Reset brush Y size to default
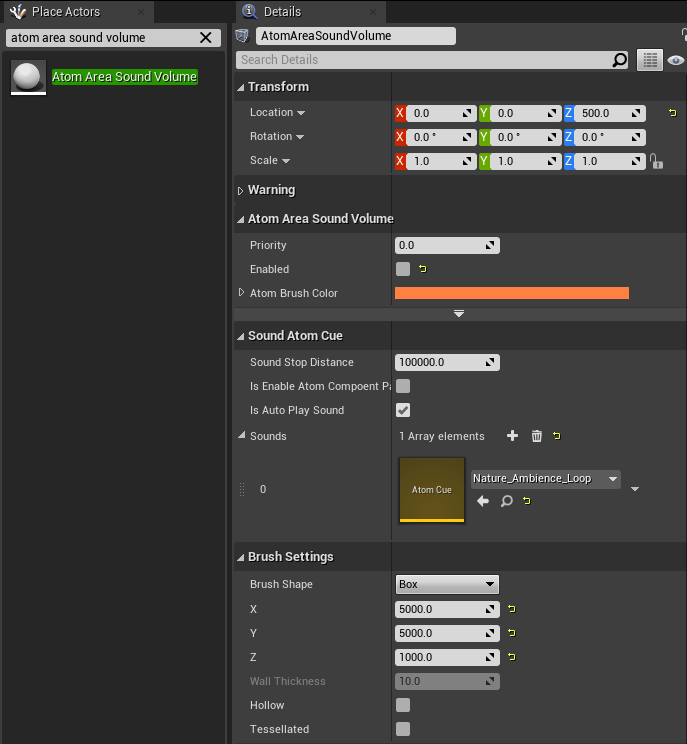This screenshot has width=687, height=744. tap(511, 632)
